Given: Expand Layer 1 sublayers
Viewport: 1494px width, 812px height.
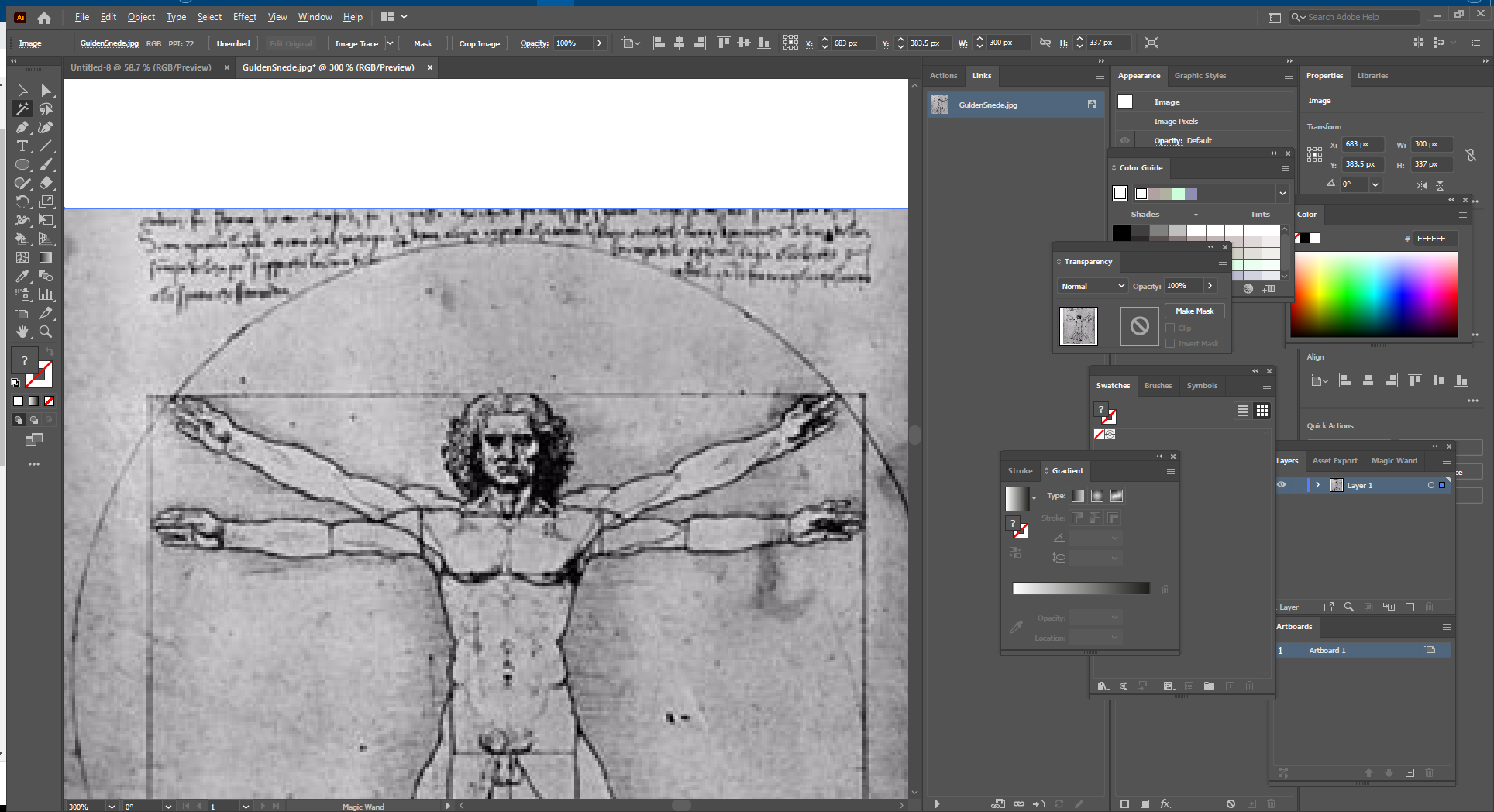Looking at the screenshot, I should coord(1317,485).
